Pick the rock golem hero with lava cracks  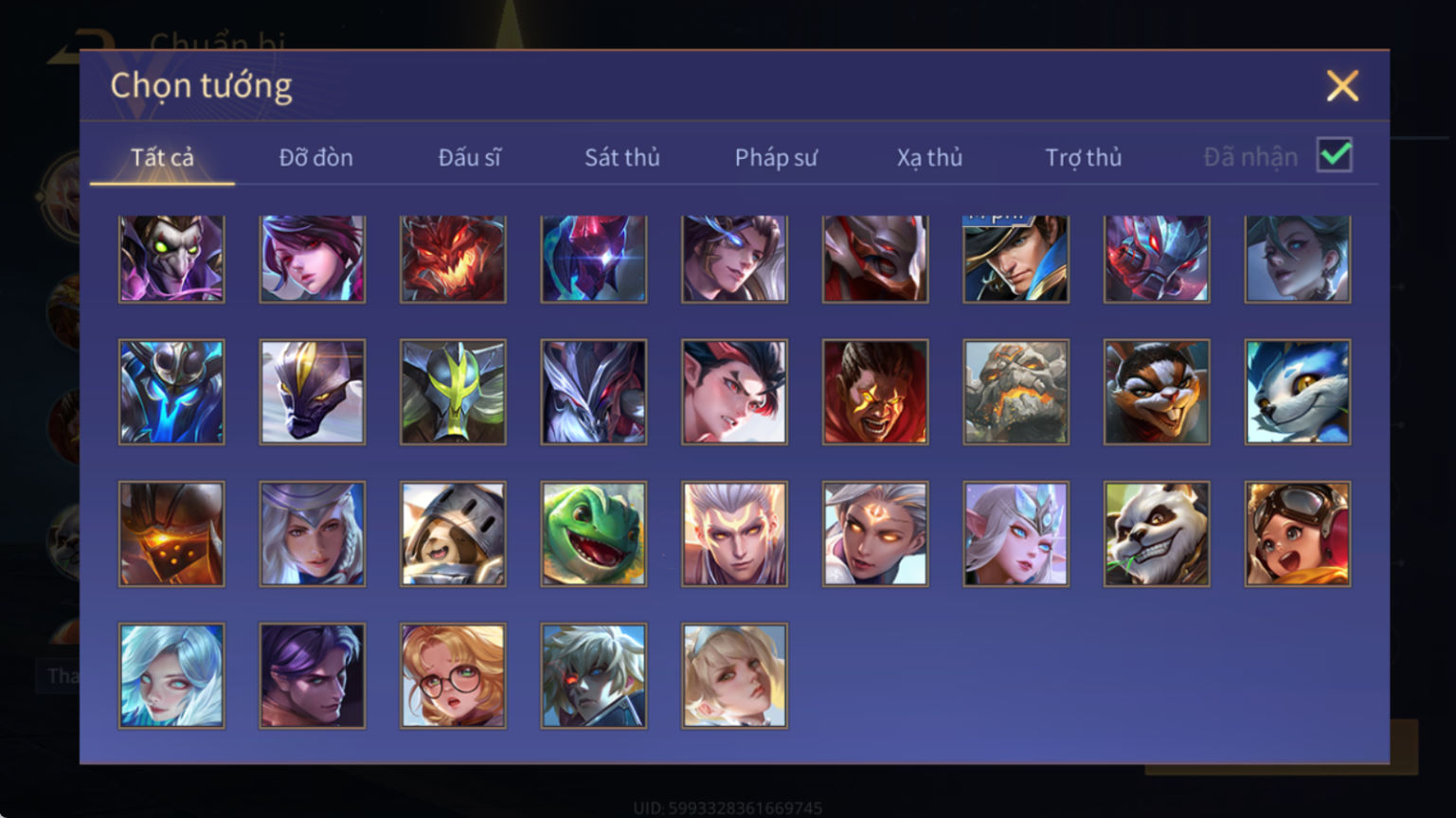1016,392
